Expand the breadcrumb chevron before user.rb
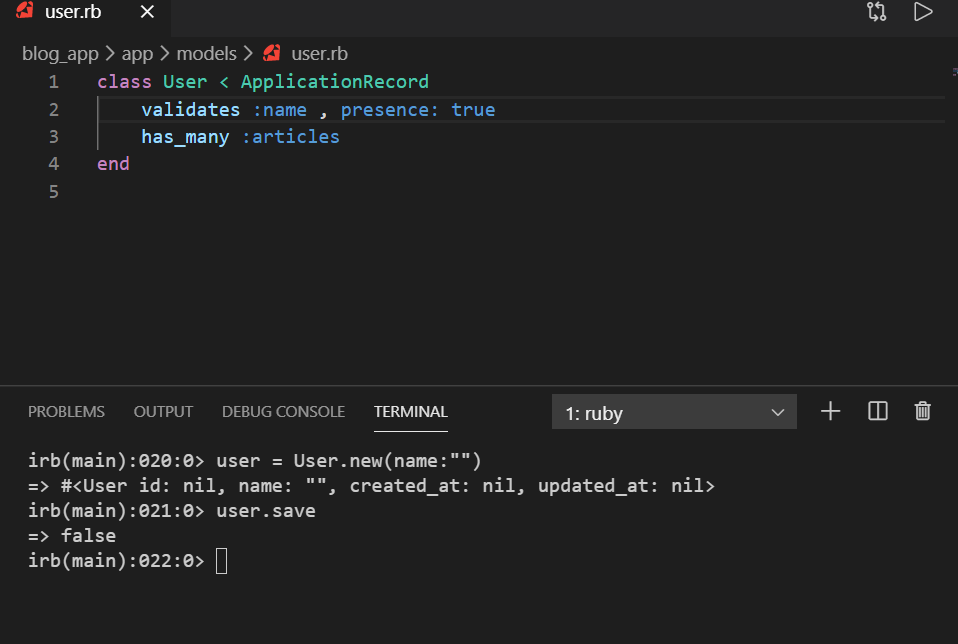 click(x=247, y=53)
